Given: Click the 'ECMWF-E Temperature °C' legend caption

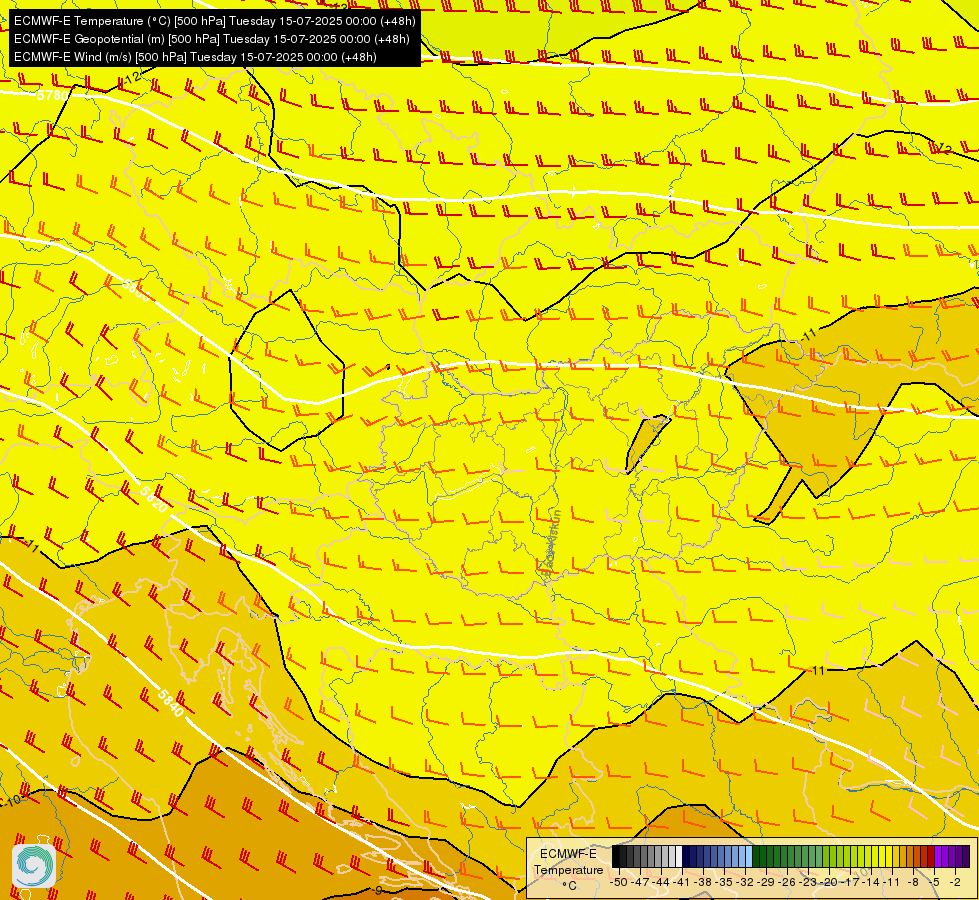Looking at the screenshot, I should 568,869.
